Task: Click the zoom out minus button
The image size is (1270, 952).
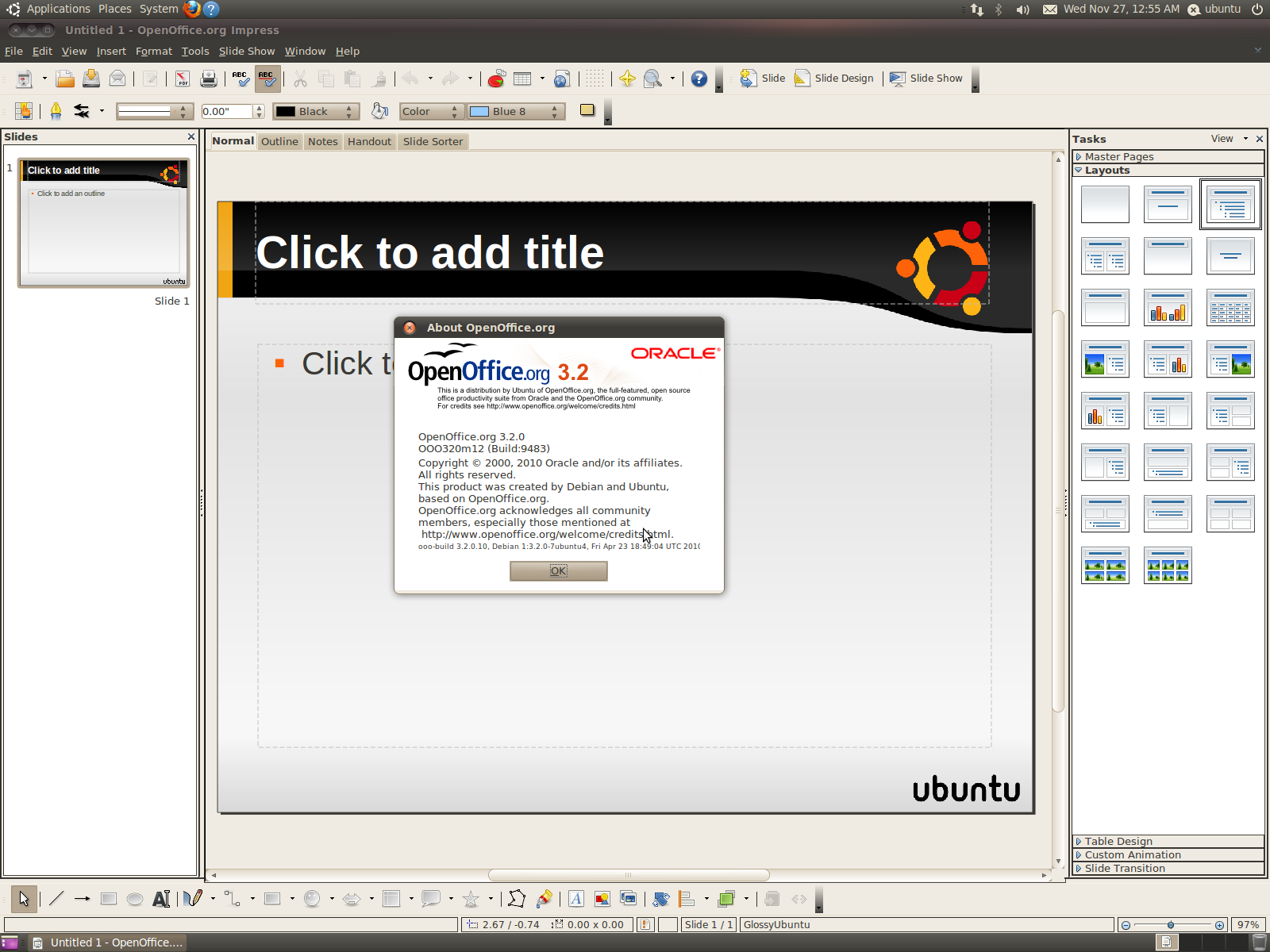Action: pos(1126,925)
